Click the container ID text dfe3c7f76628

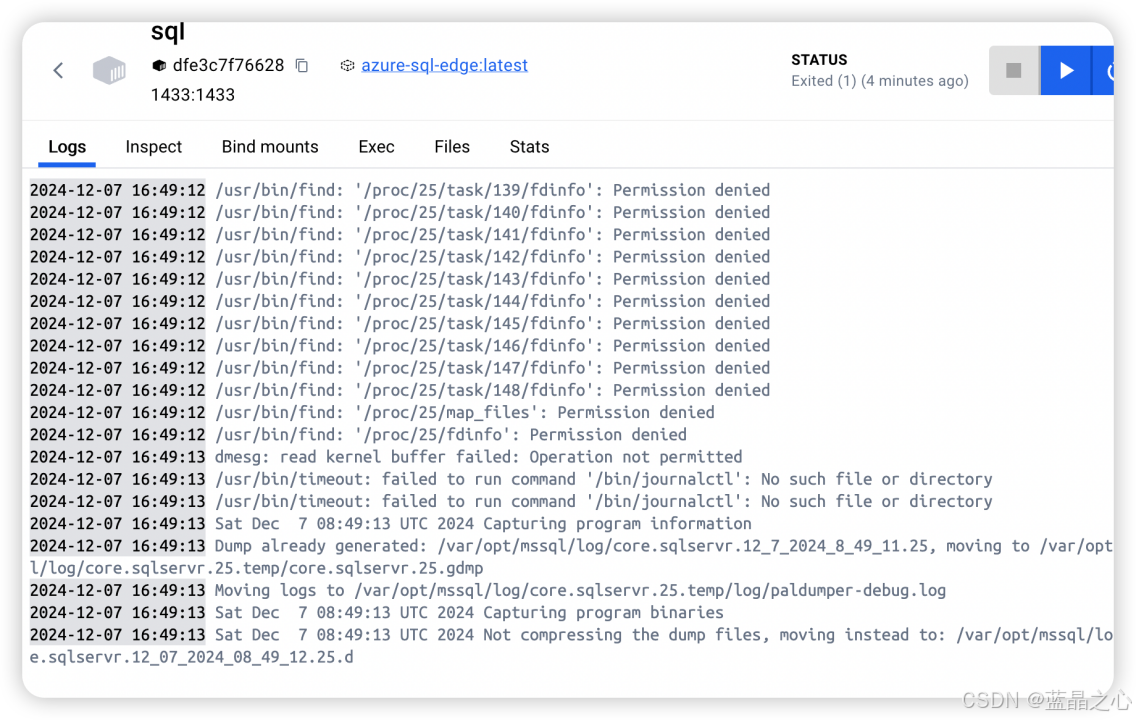click(x=228, y=65)
